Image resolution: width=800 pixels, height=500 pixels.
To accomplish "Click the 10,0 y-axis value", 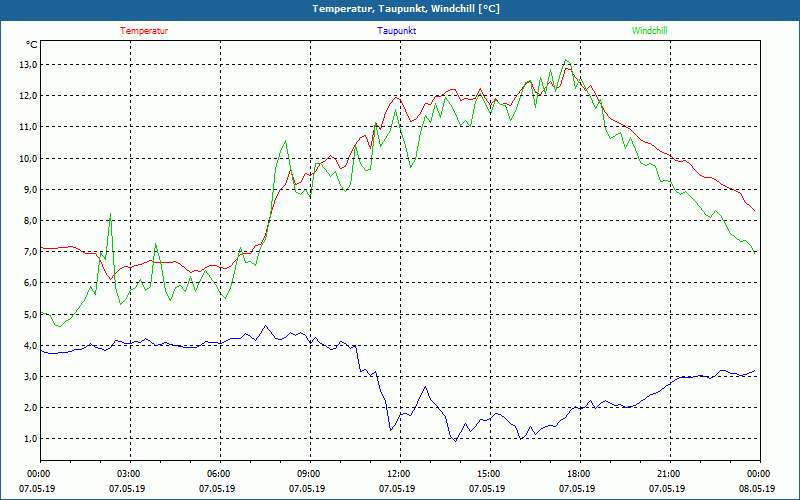I will click(x=29, y=158).
